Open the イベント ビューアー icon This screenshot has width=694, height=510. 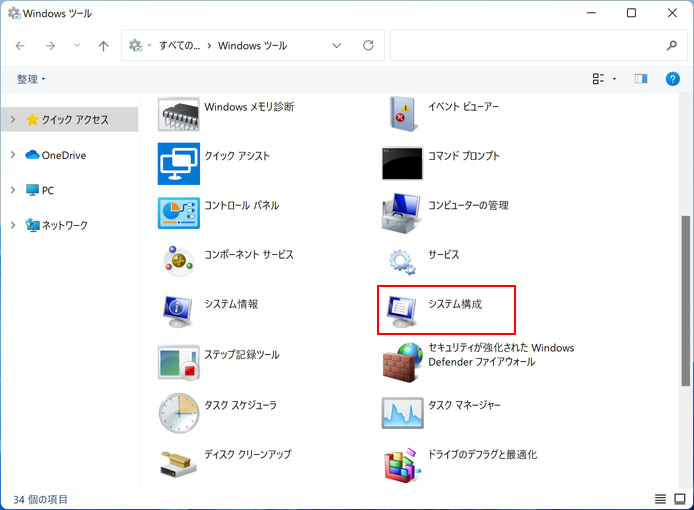[x=402, y=114]
